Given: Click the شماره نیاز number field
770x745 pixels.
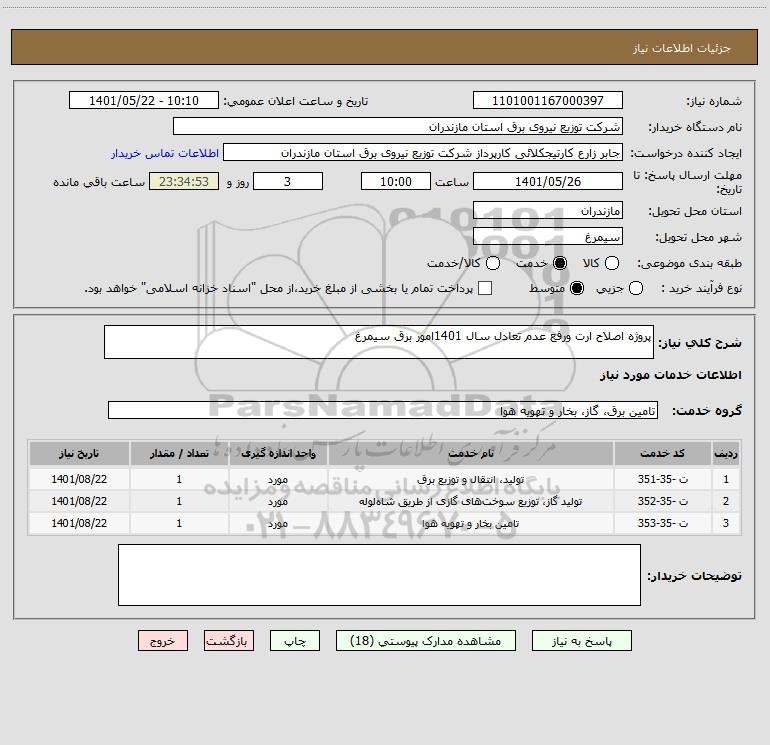Looking at the screenshot, I should (548, 101).
